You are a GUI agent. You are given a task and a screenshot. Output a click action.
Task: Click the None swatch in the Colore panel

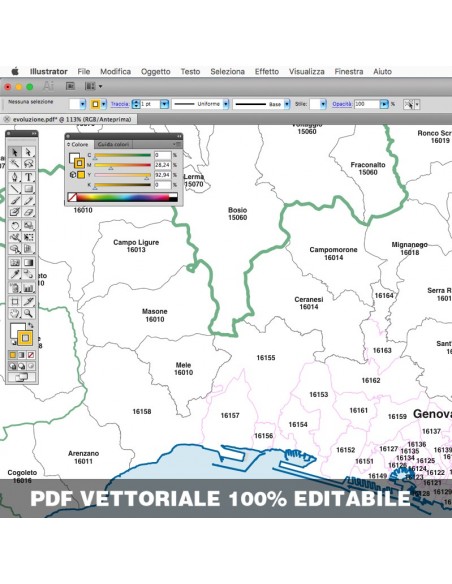[x=72, y=197]
